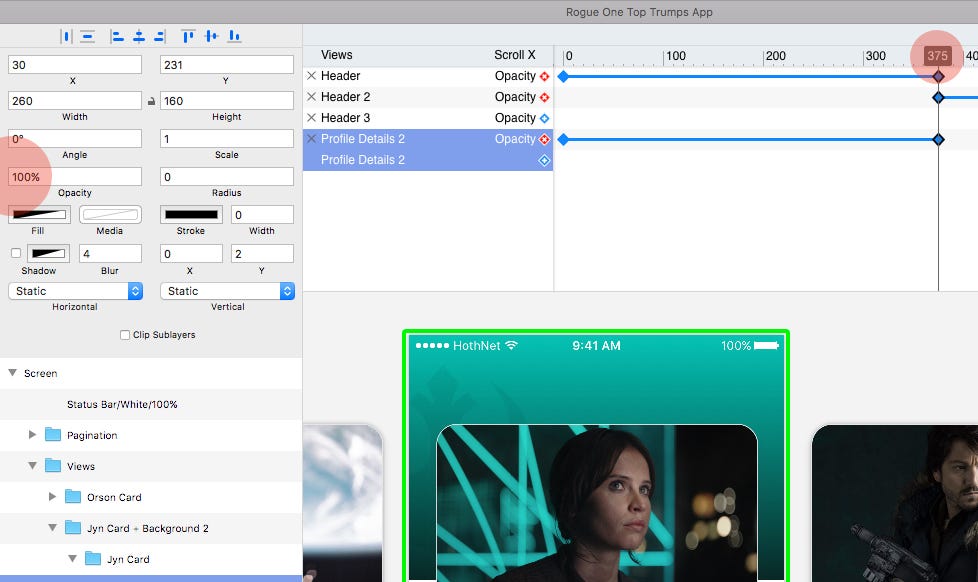978x582 pixels.
Task: Select the Header 3 driver row
Action: [428, 118]
